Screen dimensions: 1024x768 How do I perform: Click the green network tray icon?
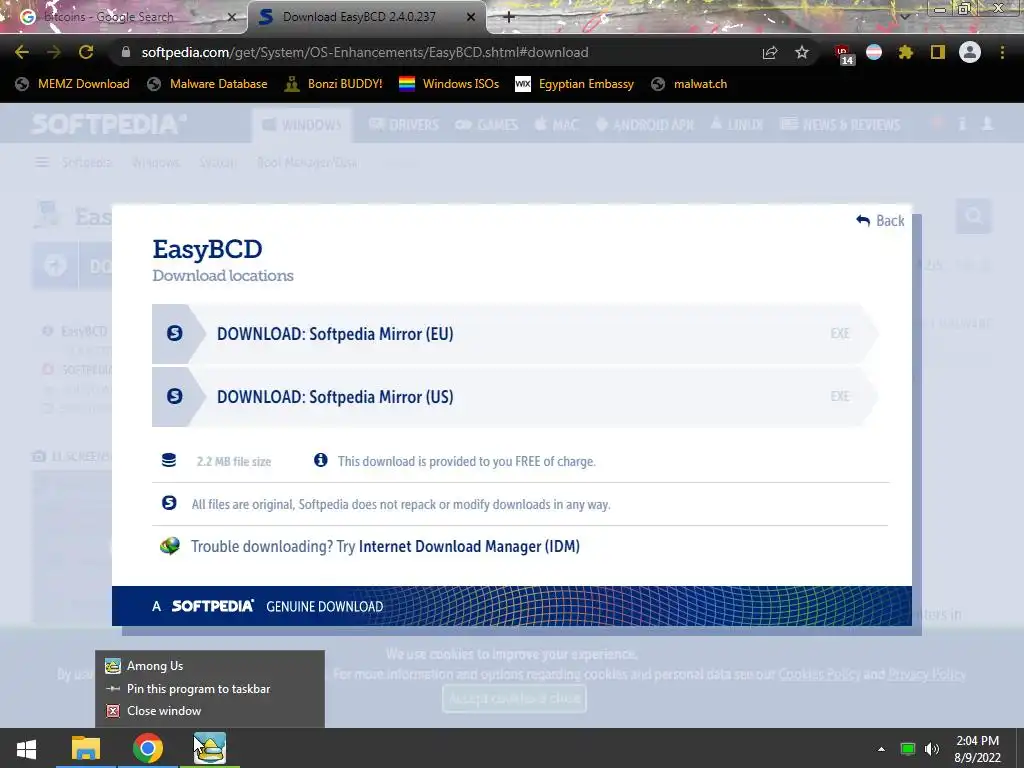pos(907,749)
